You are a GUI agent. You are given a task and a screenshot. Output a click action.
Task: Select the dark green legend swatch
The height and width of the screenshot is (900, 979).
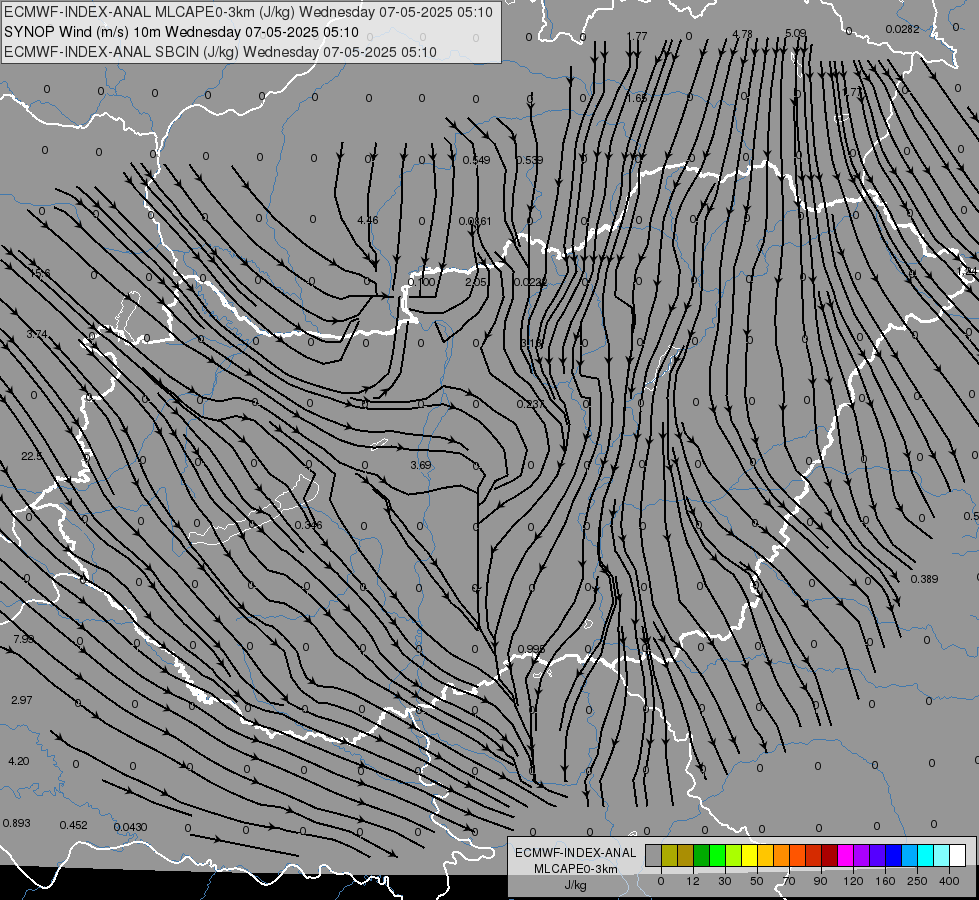(x=701, y=856)
